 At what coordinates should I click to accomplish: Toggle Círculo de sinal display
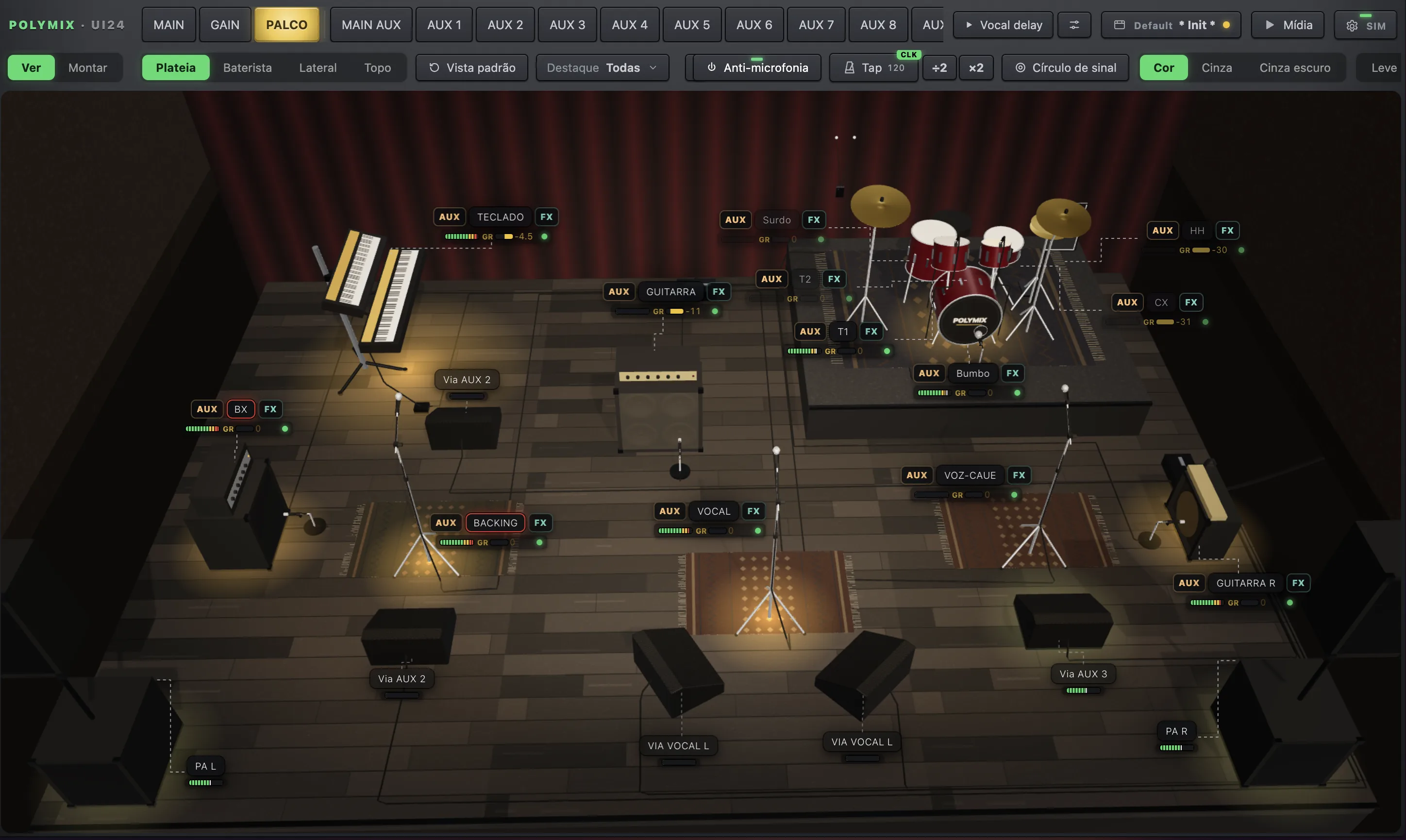[x=1065, y=68]
